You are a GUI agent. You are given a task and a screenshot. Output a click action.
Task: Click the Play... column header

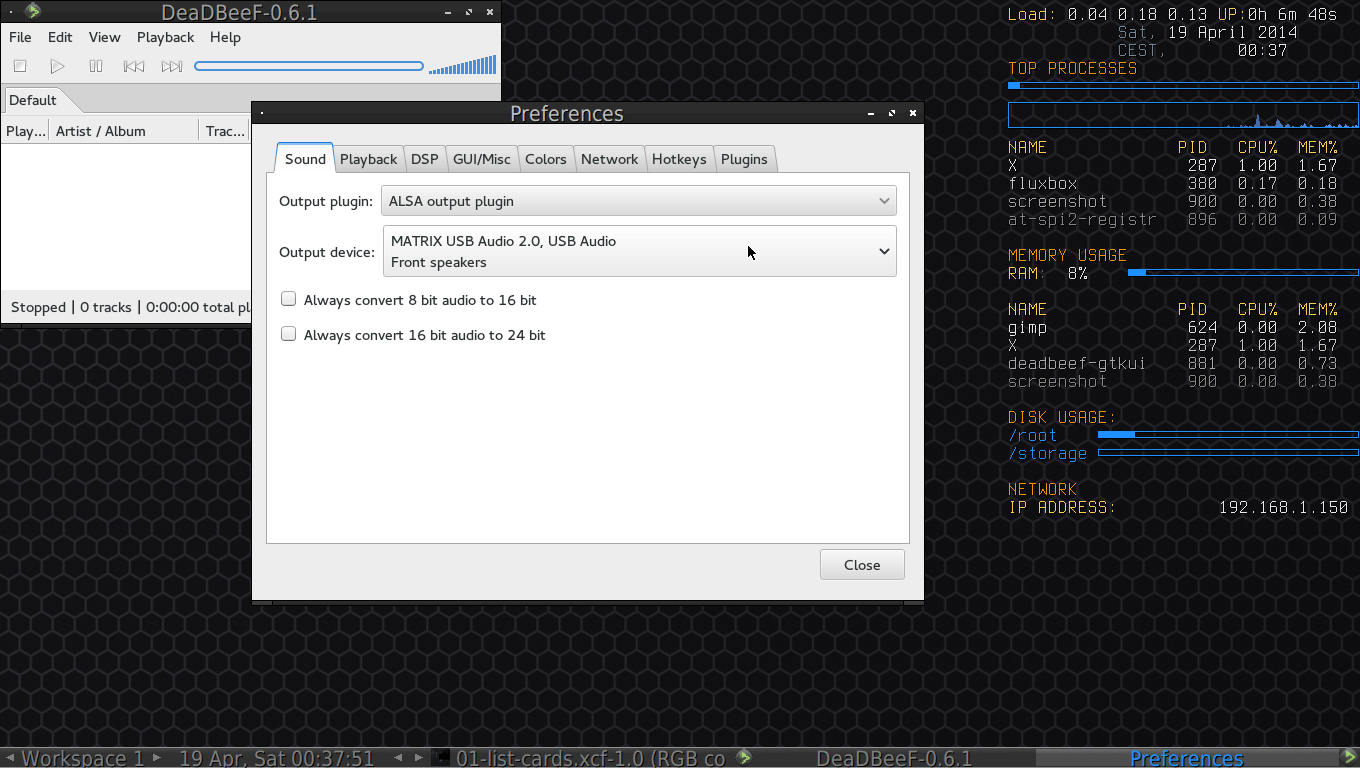(25, 131)
